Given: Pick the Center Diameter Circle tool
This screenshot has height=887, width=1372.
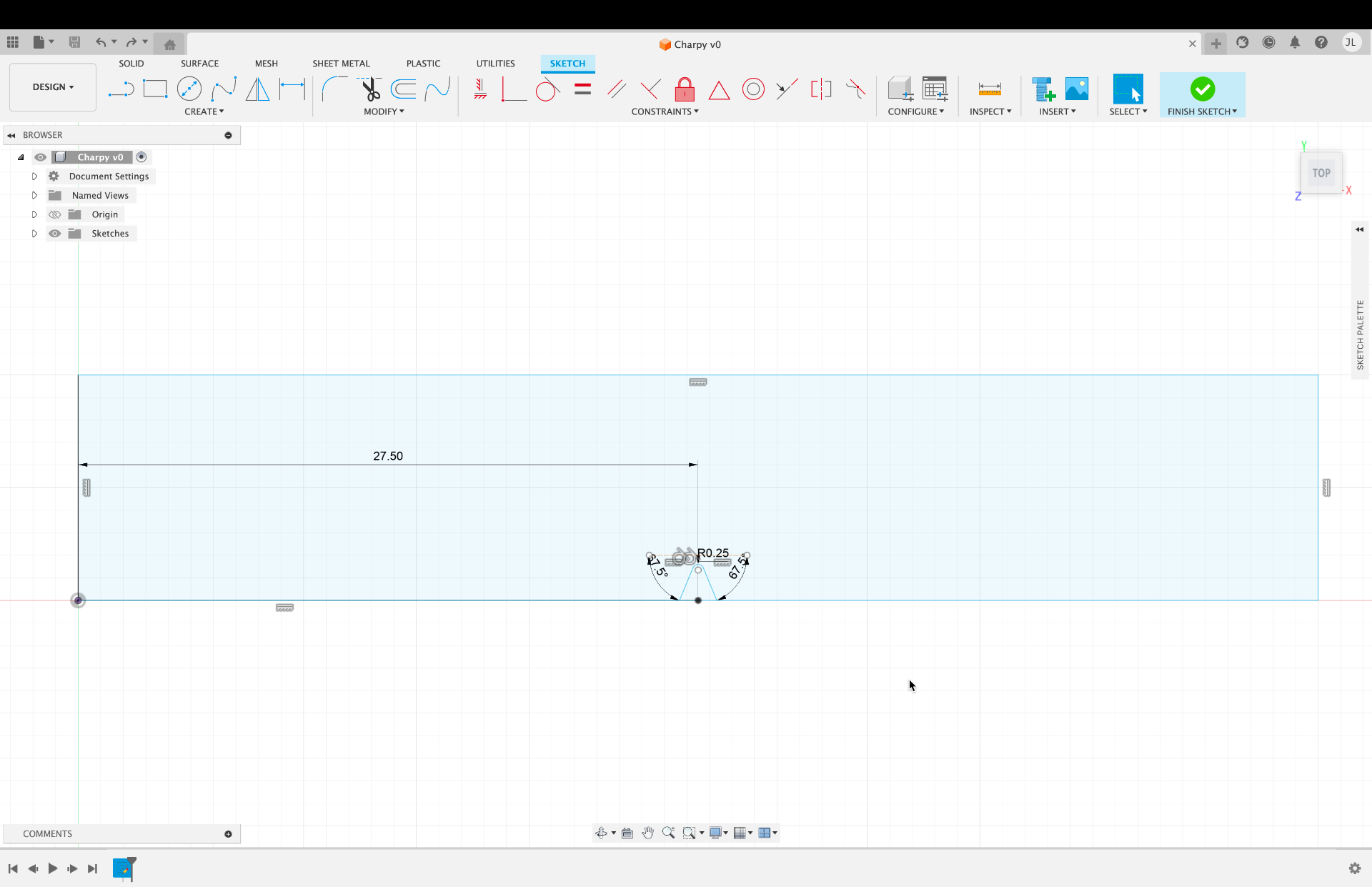Looking at the screenshot, I should coord(189,89).
